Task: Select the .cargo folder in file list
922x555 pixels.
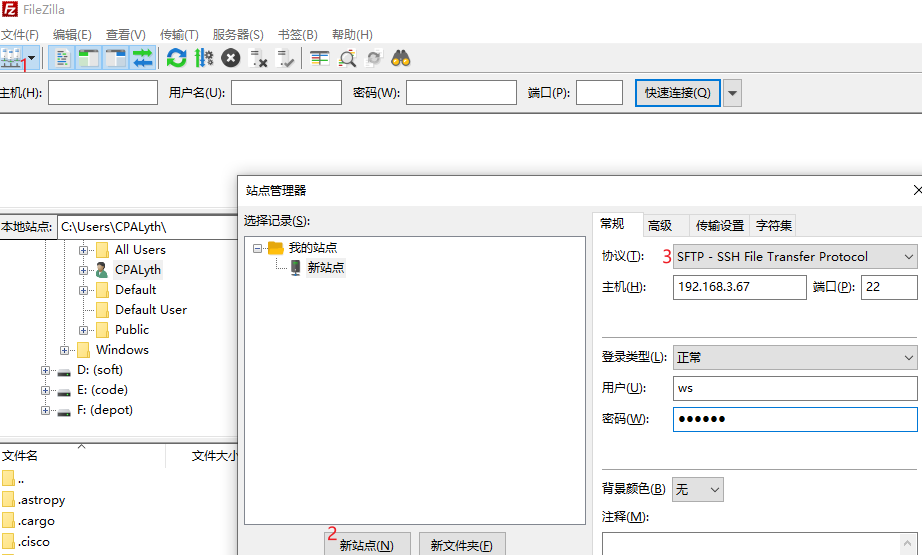Action: [36, 521]
